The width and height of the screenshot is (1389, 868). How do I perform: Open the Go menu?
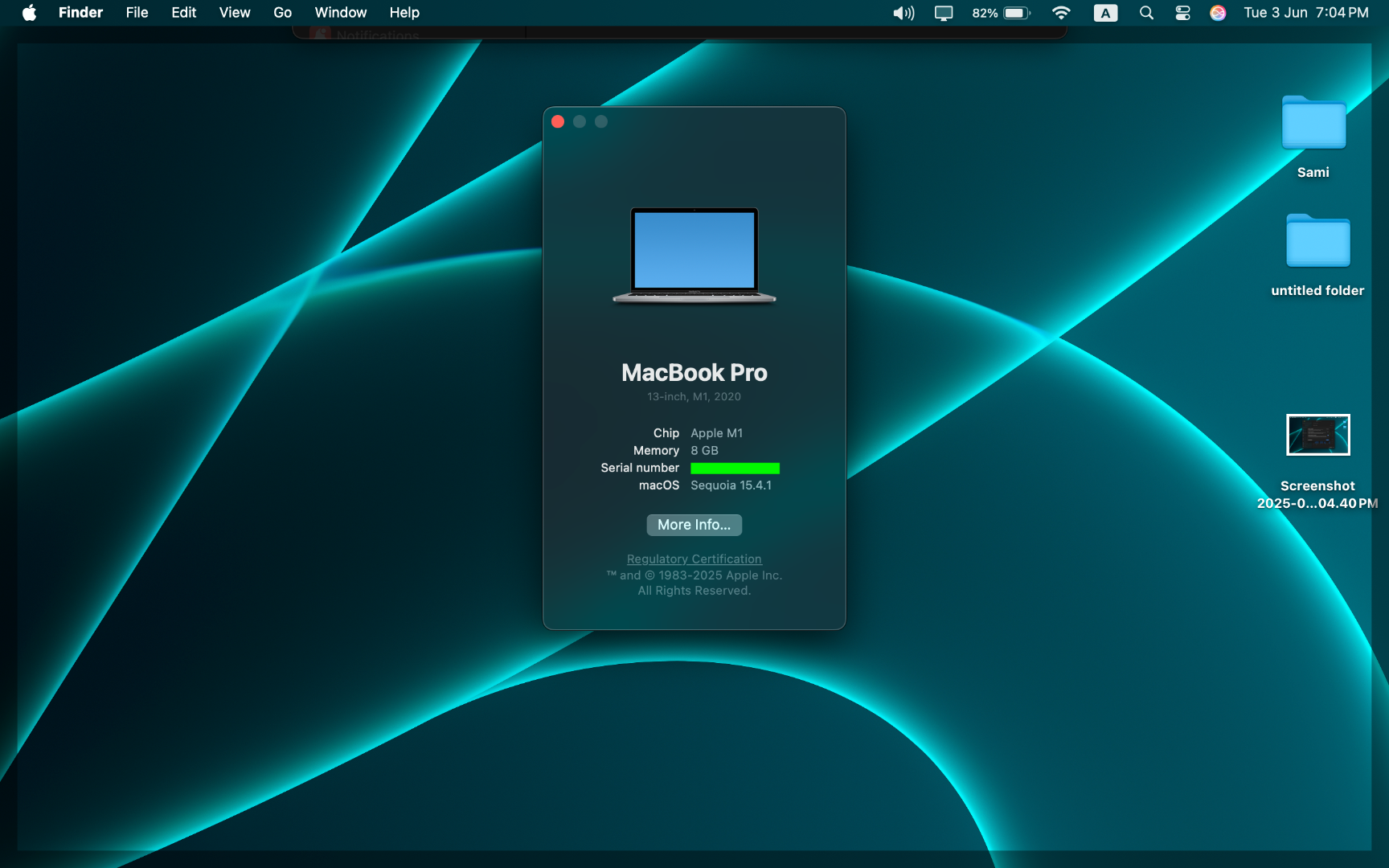(282, 13)
